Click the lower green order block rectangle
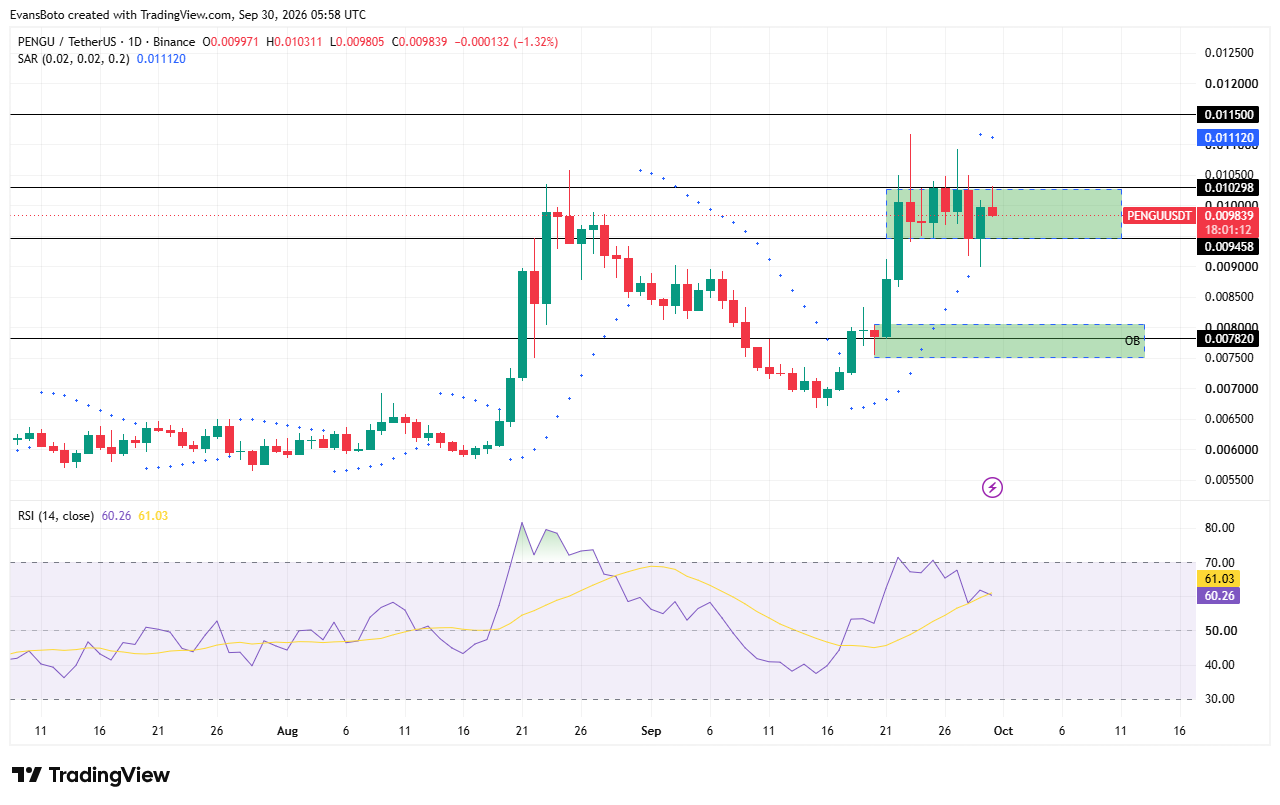Viewport: 1280px width, 805px height. point(1009,340)
